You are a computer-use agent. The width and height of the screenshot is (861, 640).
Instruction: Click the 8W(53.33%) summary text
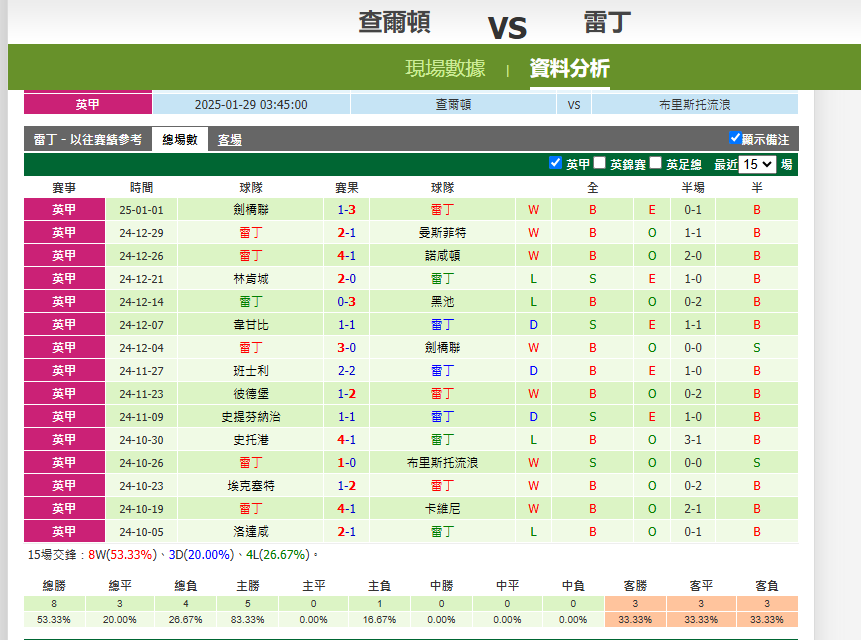pyautogui.click(x=122, y=555)
